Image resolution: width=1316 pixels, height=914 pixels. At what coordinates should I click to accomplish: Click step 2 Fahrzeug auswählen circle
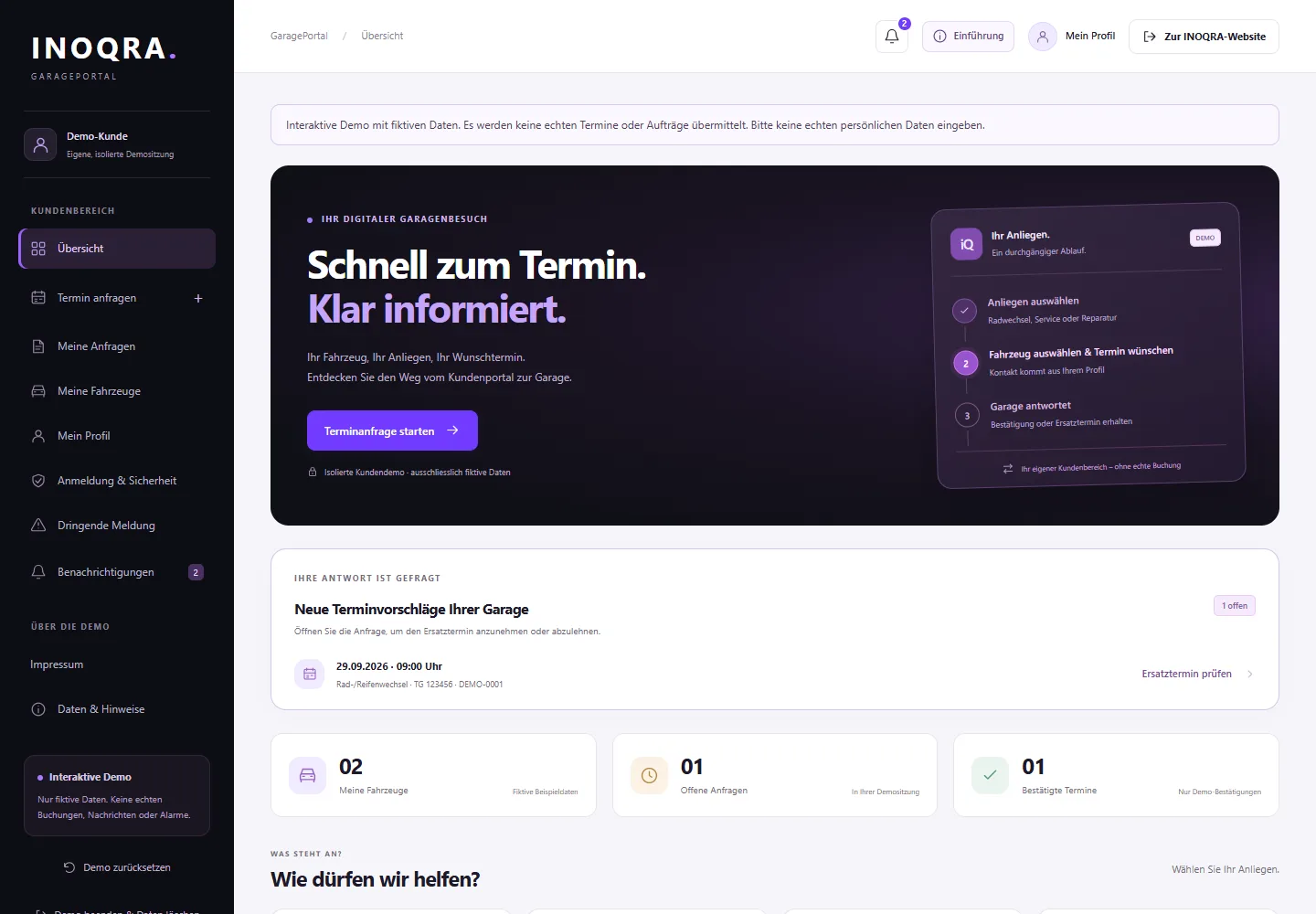pyautogui.click(x=966, y=364)
